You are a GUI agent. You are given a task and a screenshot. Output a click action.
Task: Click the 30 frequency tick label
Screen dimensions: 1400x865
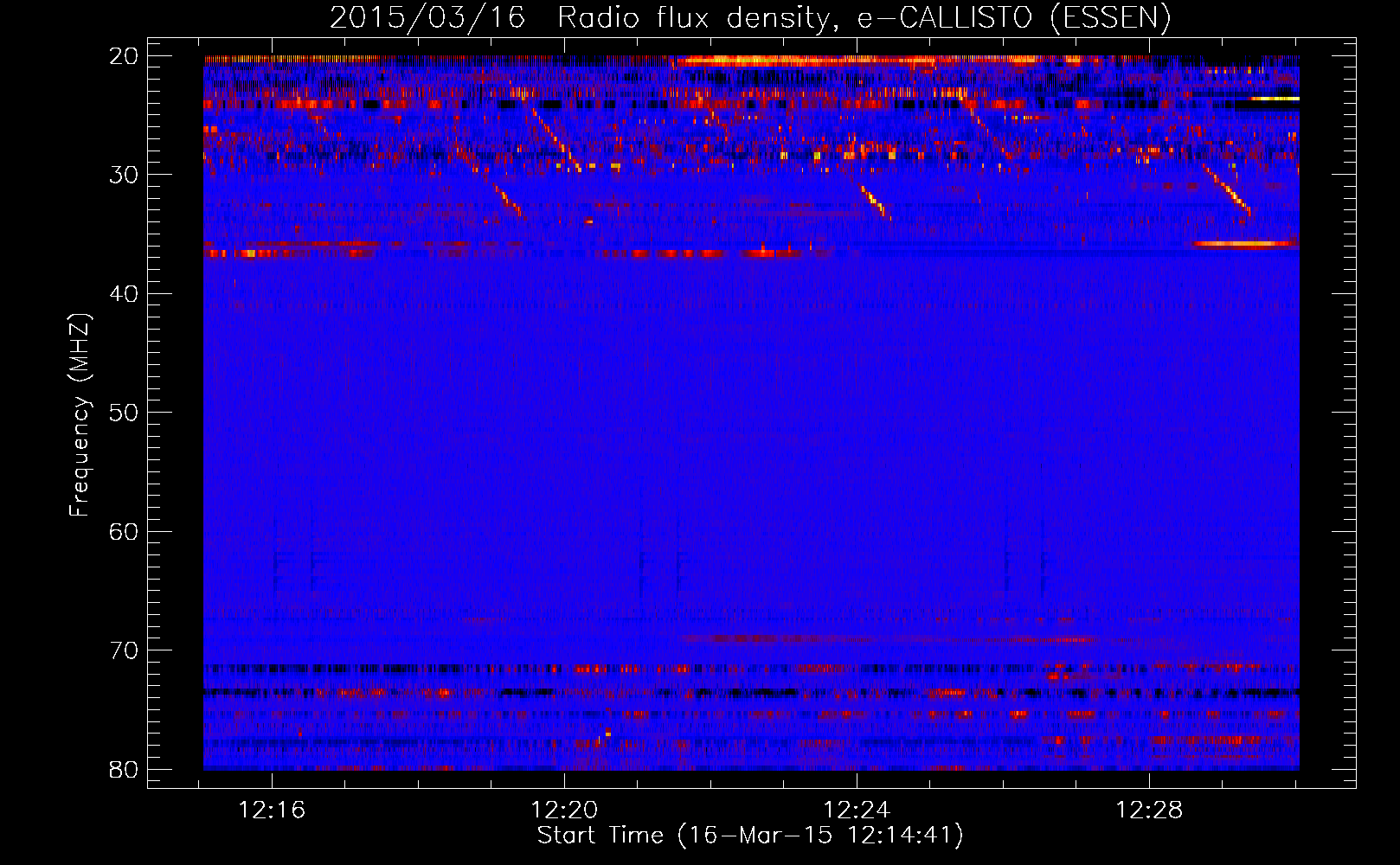(x=124, y=175)
